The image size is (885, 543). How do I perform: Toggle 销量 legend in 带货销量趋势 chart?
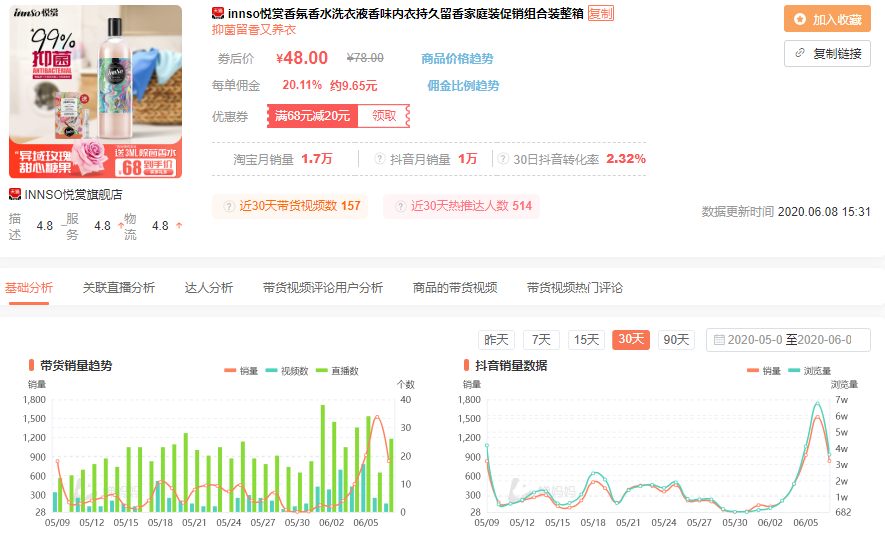(x=241, y=371)
